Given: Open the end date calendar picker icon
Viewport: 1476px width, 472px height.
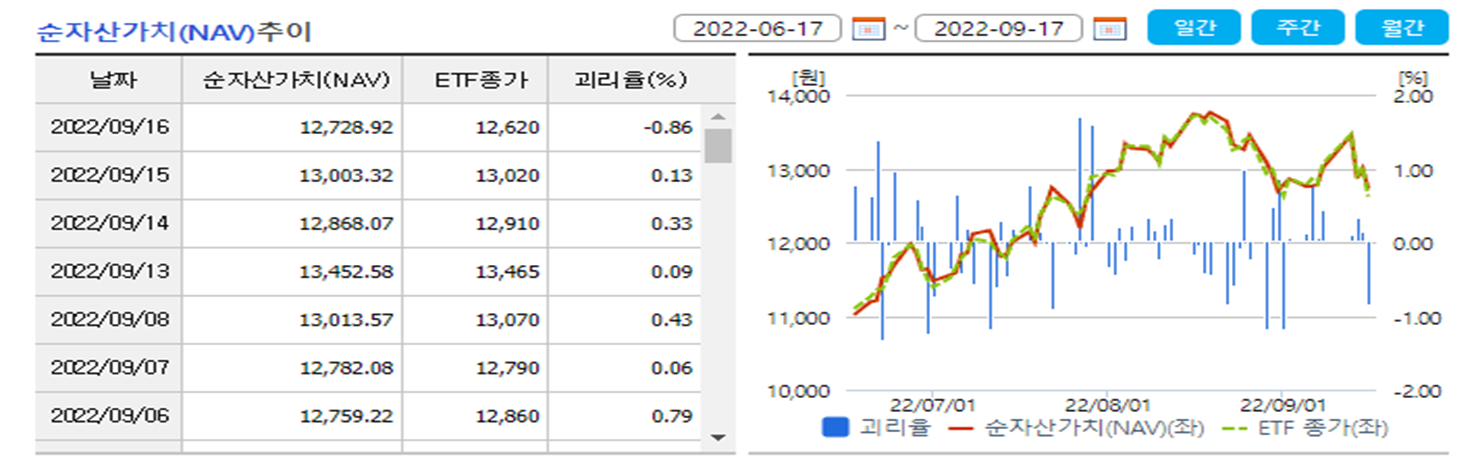Looking at the screenshot, I should (1110, 29).
